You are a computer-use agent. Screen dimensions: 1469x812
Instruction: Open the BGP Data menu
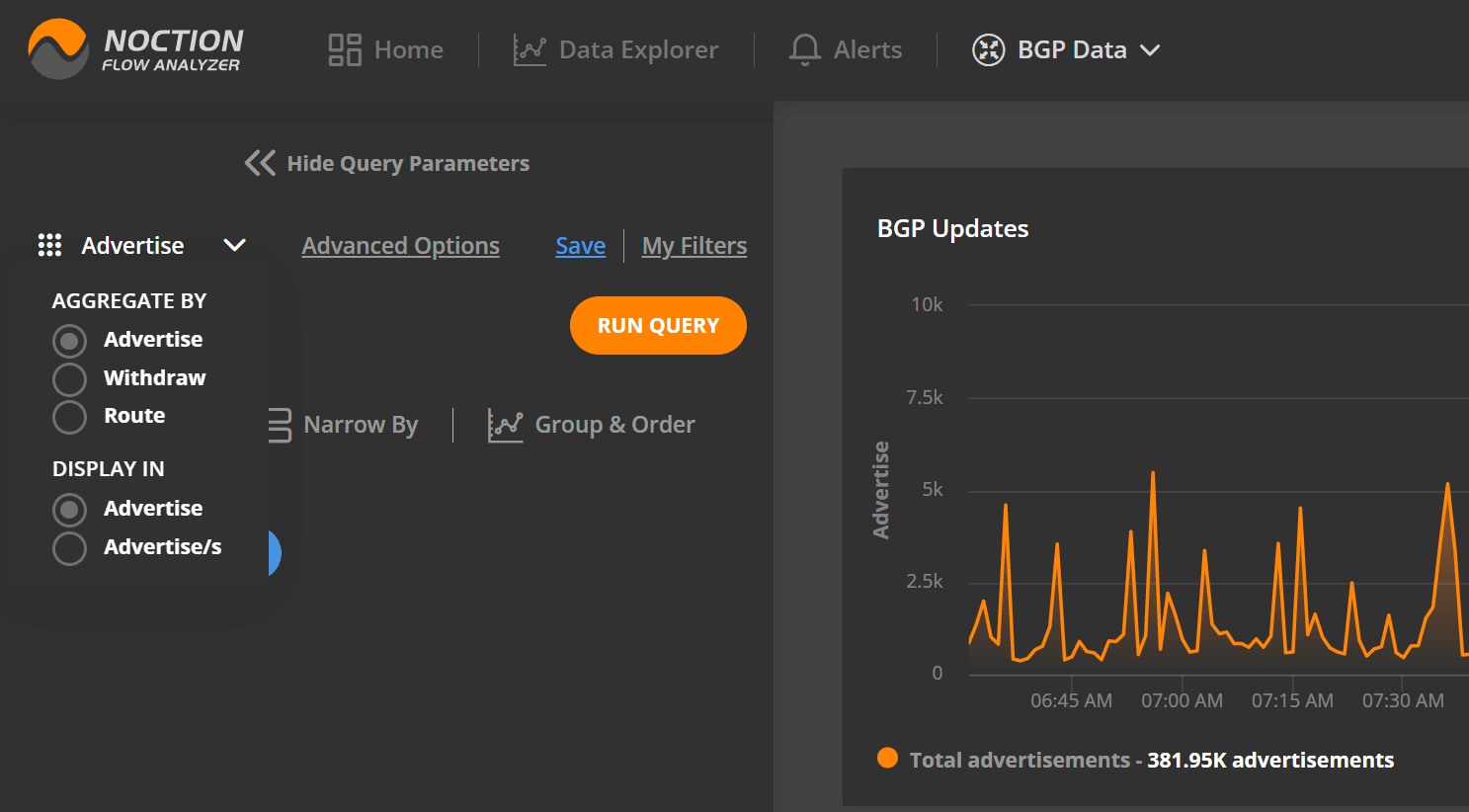(x=1066, y=49)
